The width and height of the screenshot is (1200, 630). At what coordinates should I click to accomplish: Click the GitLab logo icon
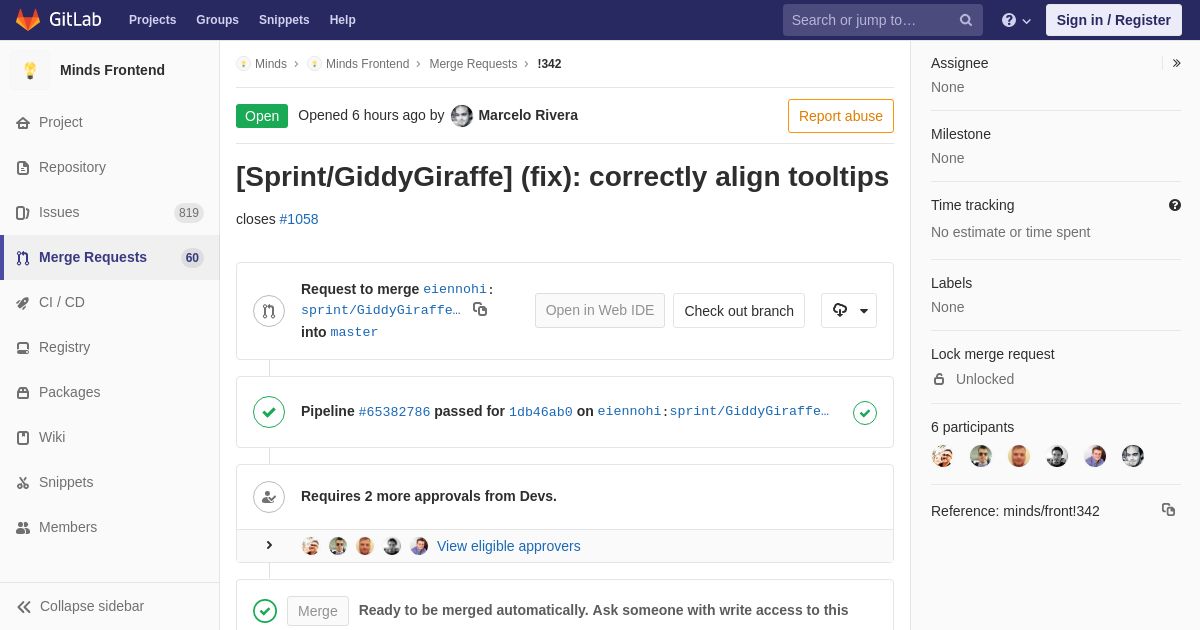pyautogui.click(x=28, y=20)
